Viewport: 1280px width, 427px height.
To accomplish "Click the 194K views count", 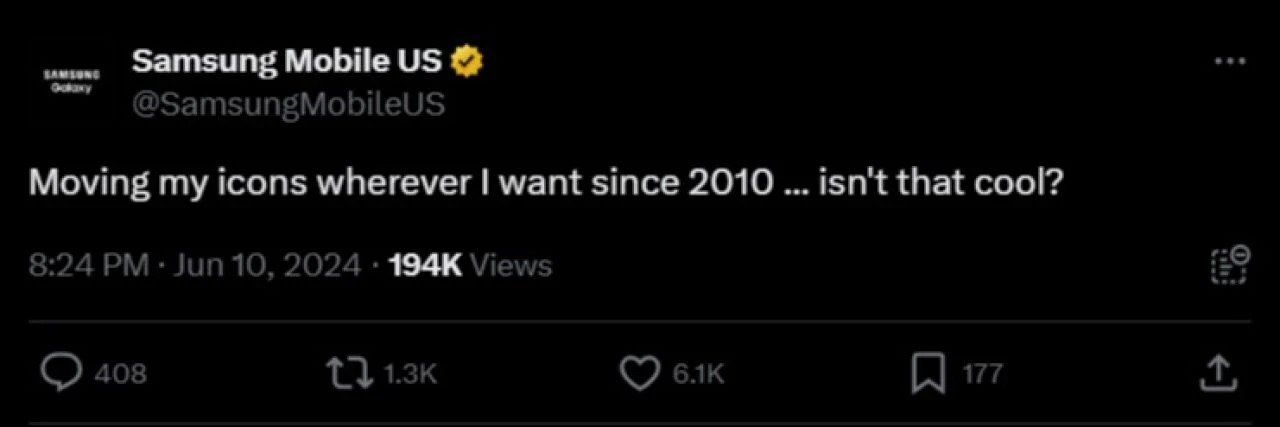I will 425,265.
